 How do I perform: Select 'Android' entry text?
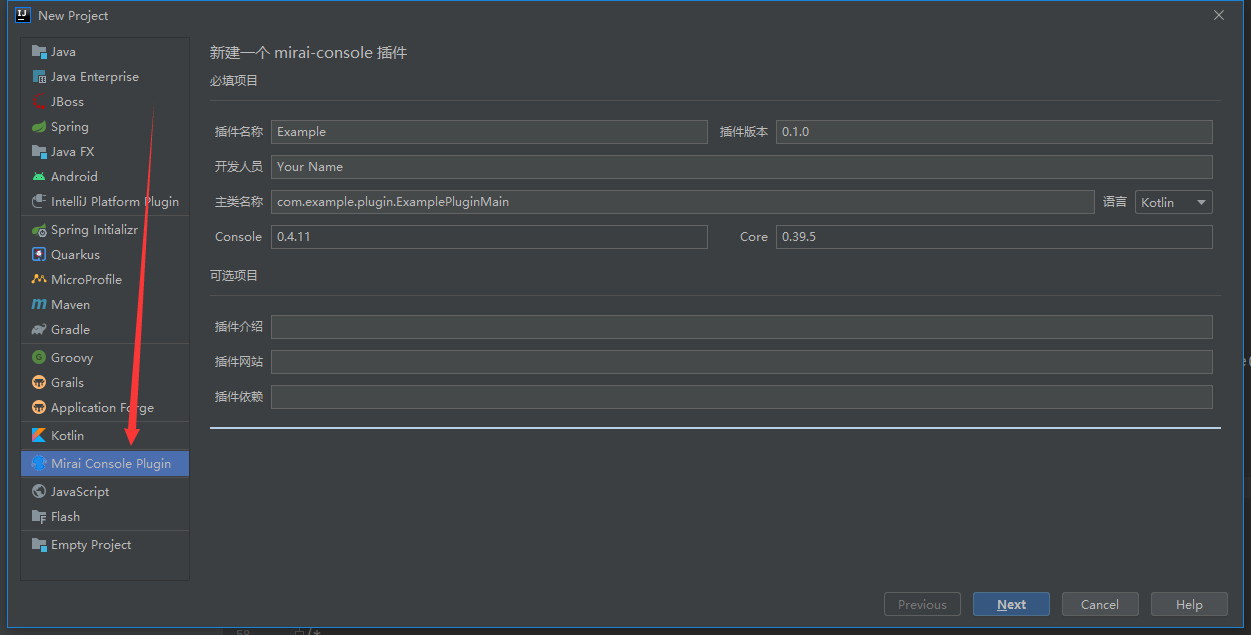click(x=74, y=177)
